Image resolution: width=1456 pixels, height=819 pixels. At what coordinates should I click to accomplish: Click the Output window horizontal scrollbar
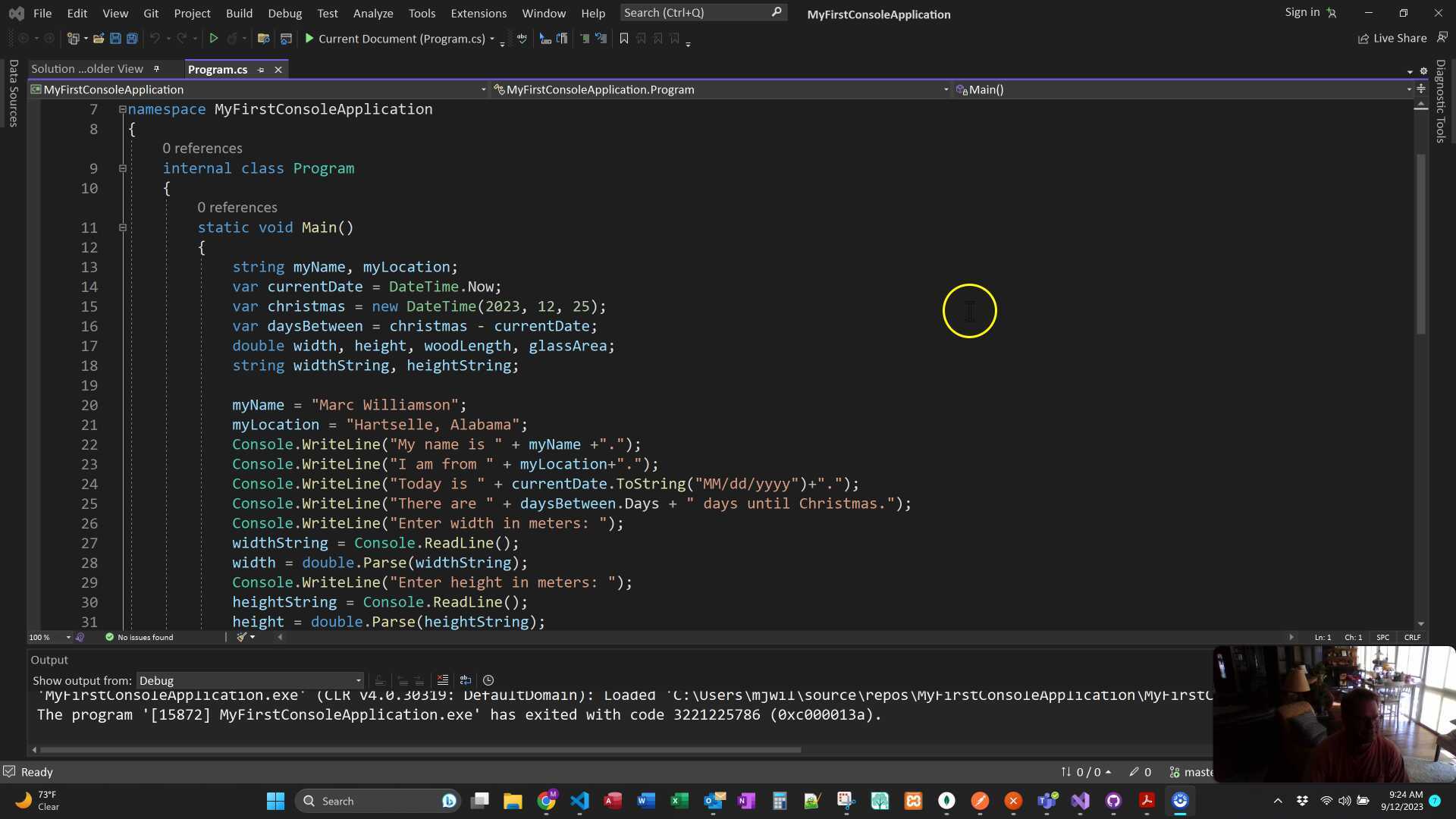[x=421, y=750]
